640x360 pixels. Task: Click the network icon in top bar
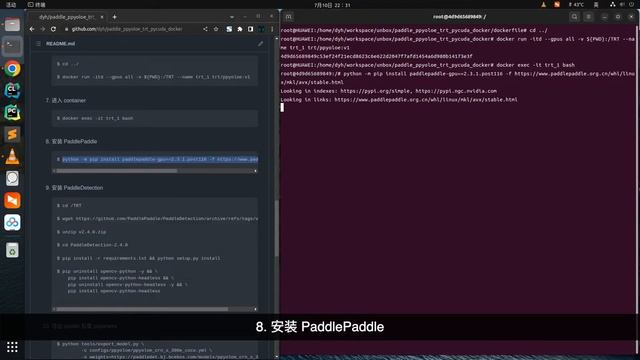click(612, 4)
